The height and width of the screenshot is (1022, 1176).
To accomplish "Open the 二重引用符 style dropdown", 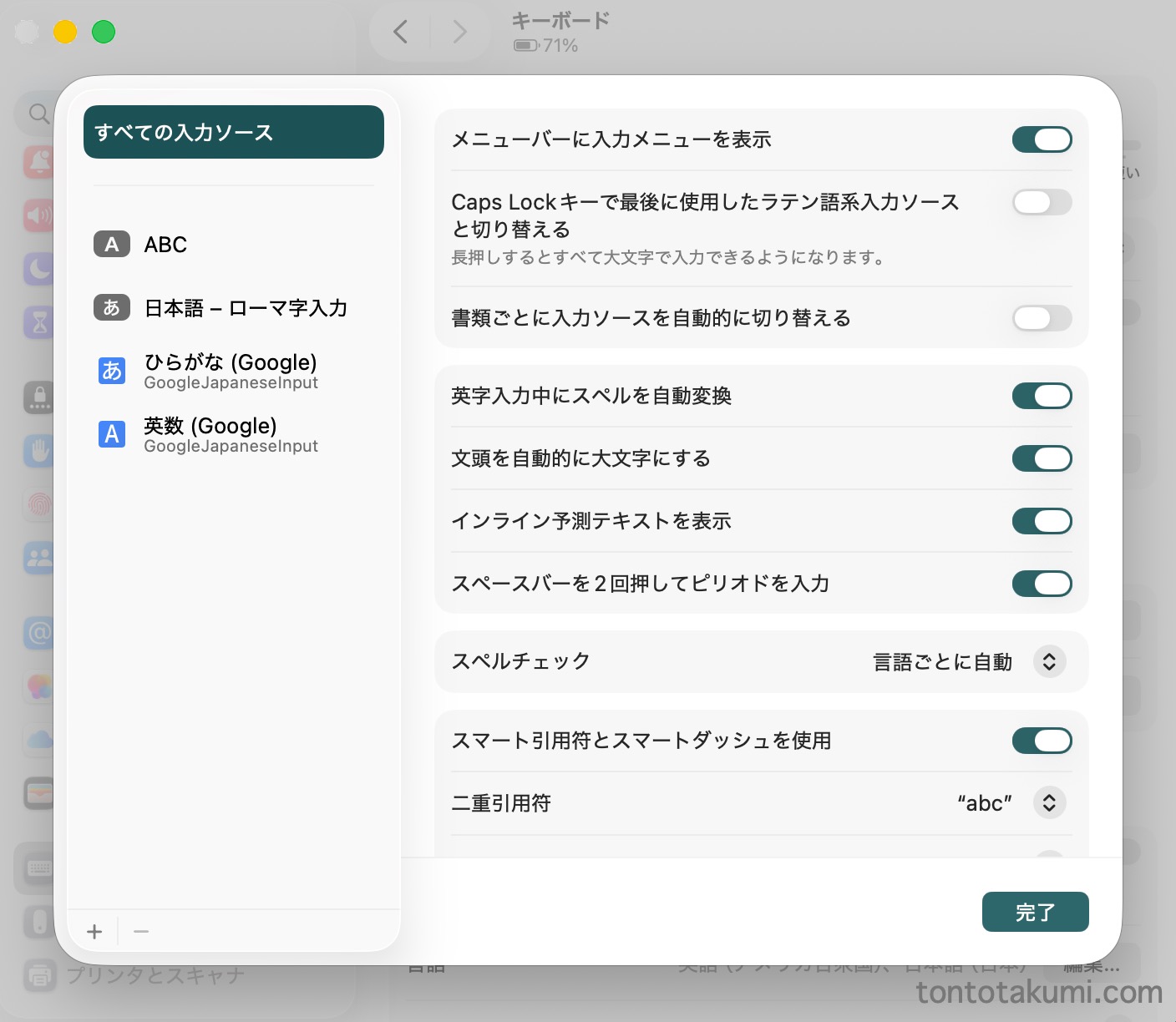I will [1049, 803].
